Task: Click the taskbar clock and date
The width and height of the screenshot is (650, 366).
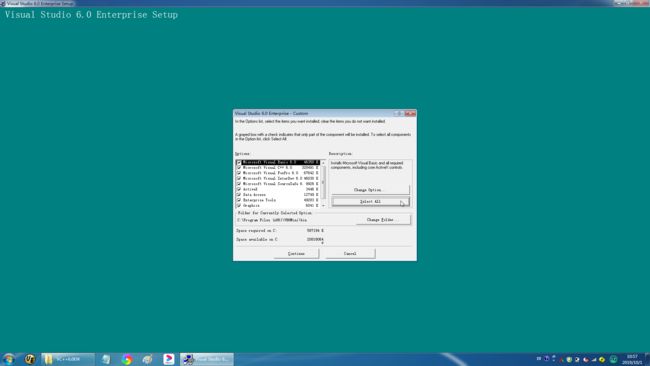Action: [x=632, y=359]
